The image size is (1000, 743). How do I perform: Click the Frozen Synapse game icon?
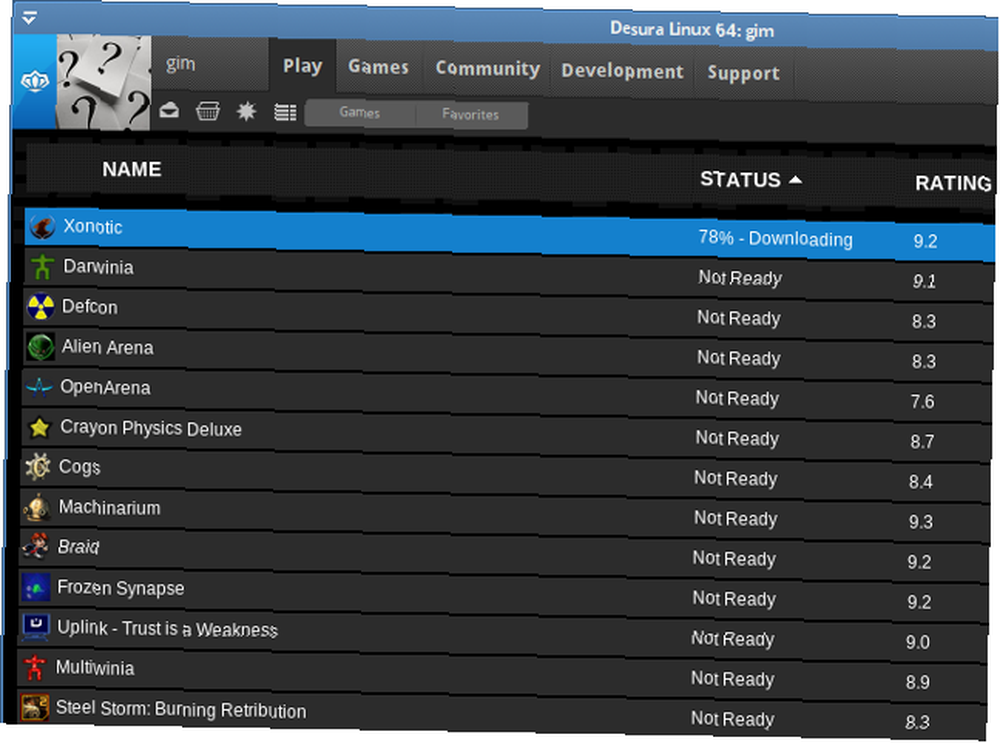point(36,587)
